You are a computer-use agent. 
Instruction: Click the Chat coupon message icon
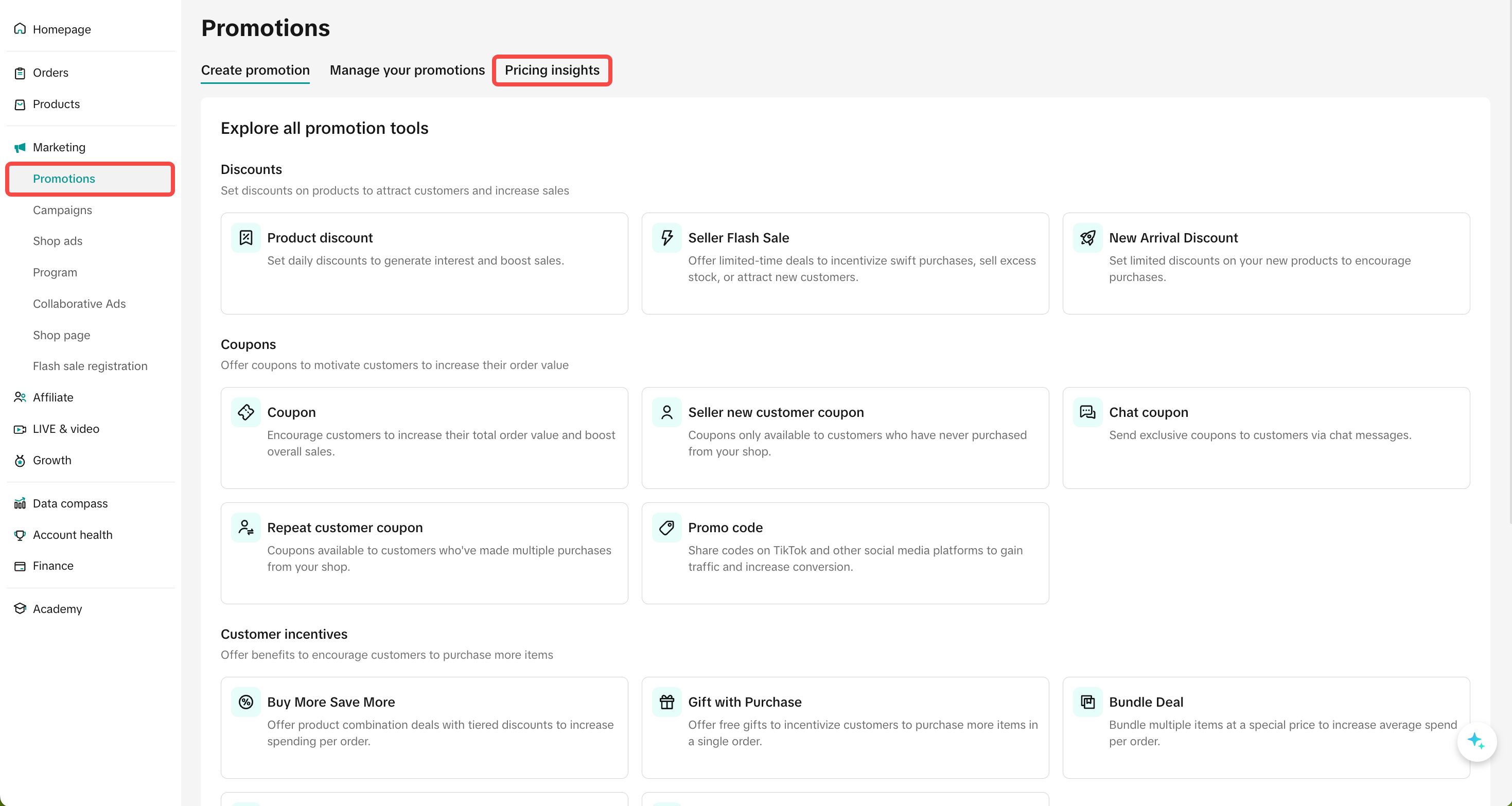[1087, 412]
